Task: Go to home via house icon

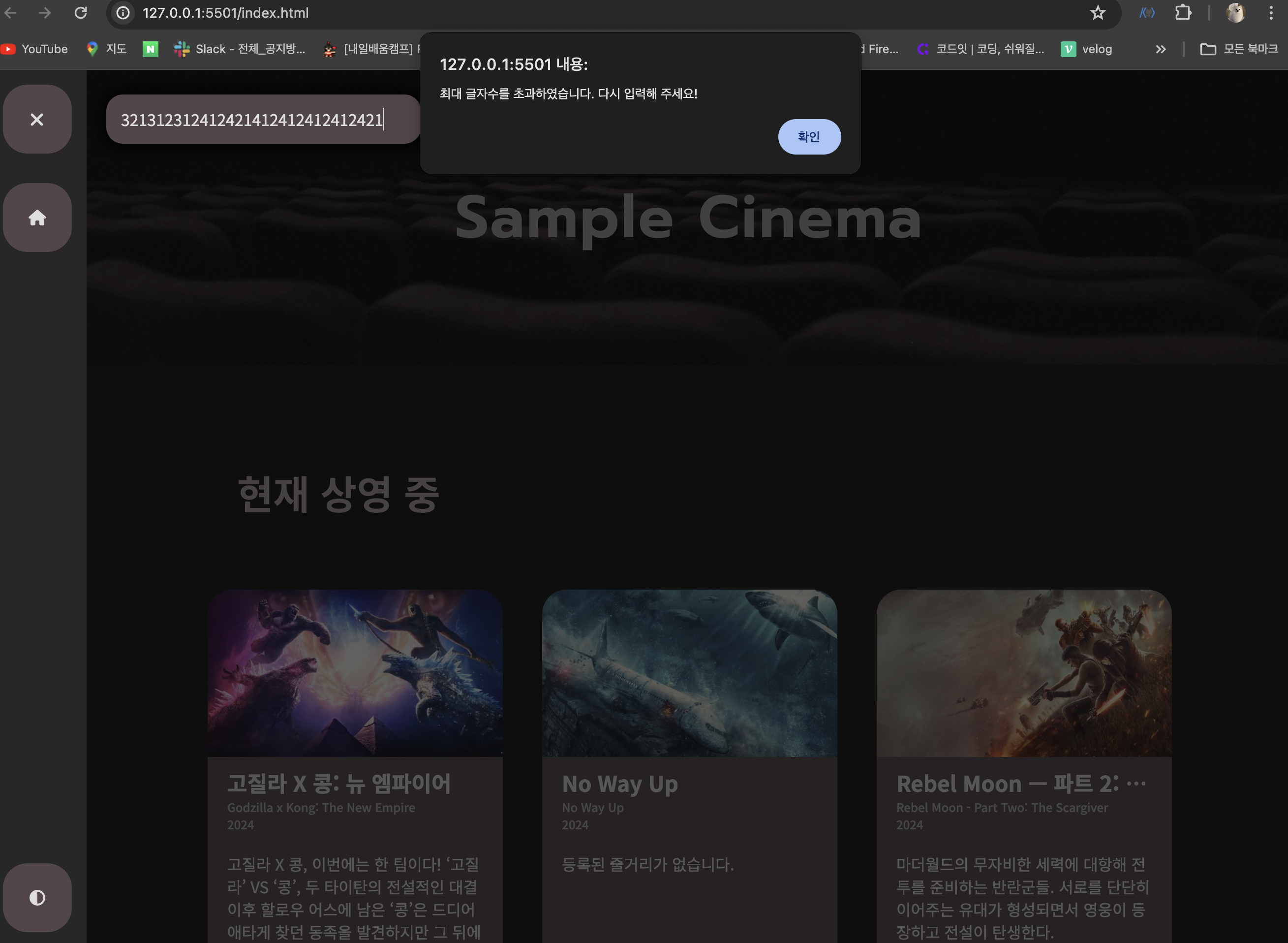Action: click(x=37, y=218)
